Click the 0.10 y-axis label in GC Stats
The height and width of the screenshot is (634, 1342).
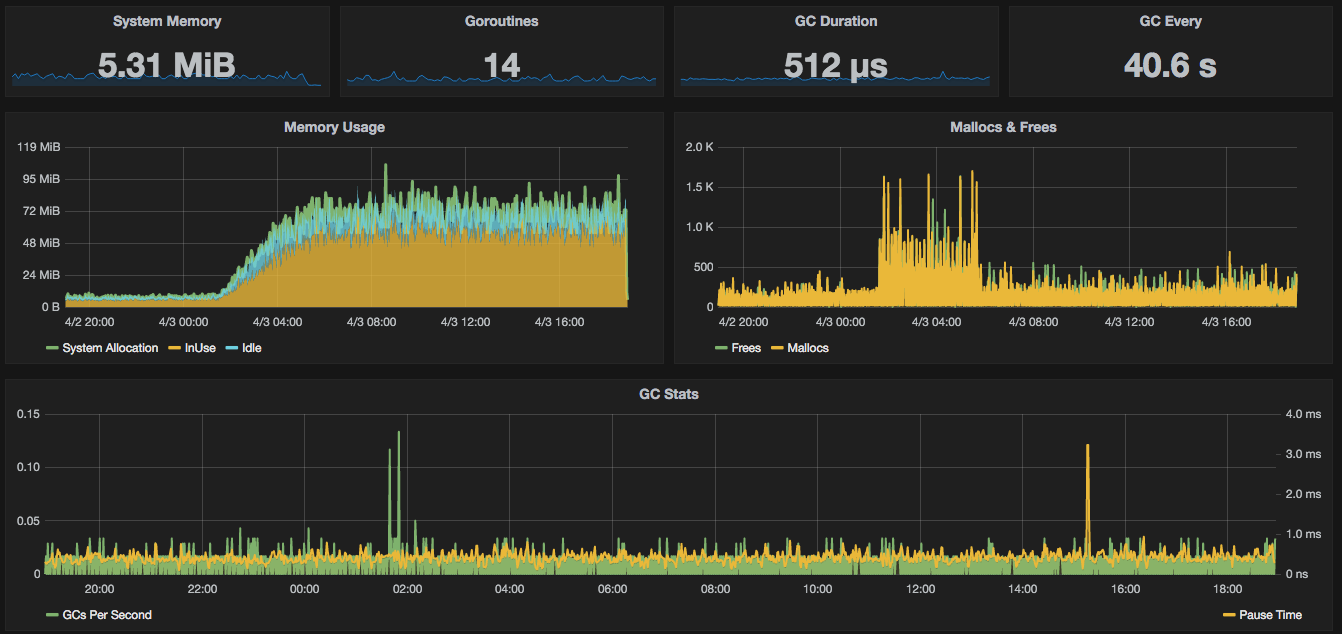point(27,467)
